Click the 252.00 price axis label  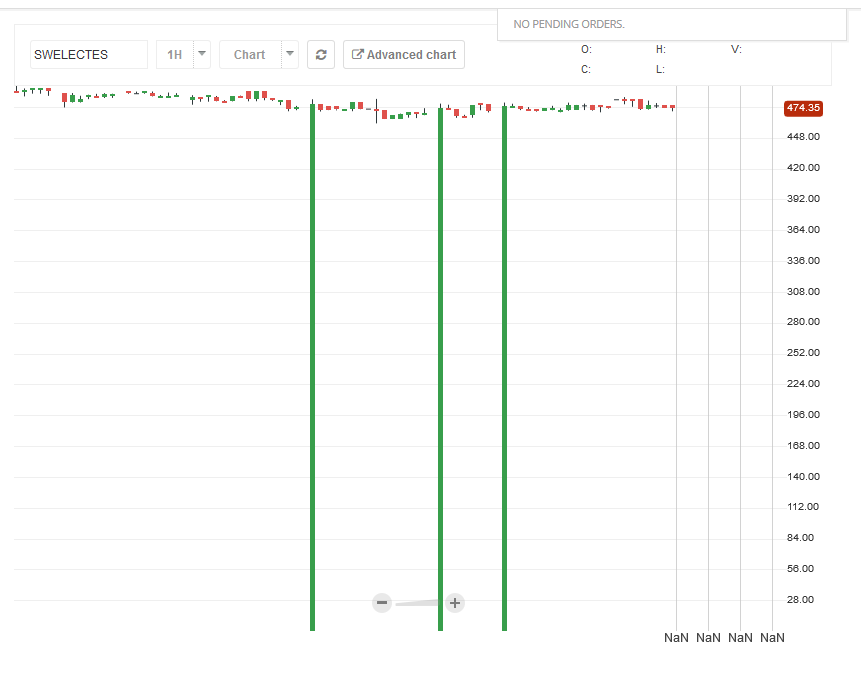(x=803, y=353)
